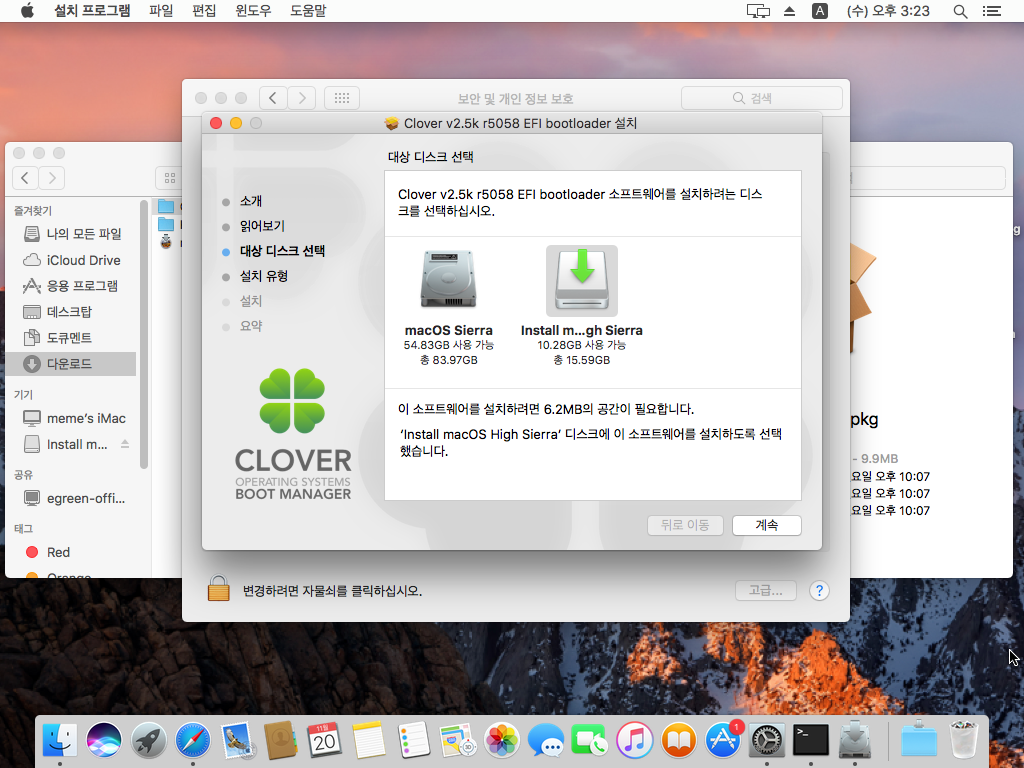Click the padlock icon to unlock preferences
Screen dimensions: 1024x768
pos(219,588)
